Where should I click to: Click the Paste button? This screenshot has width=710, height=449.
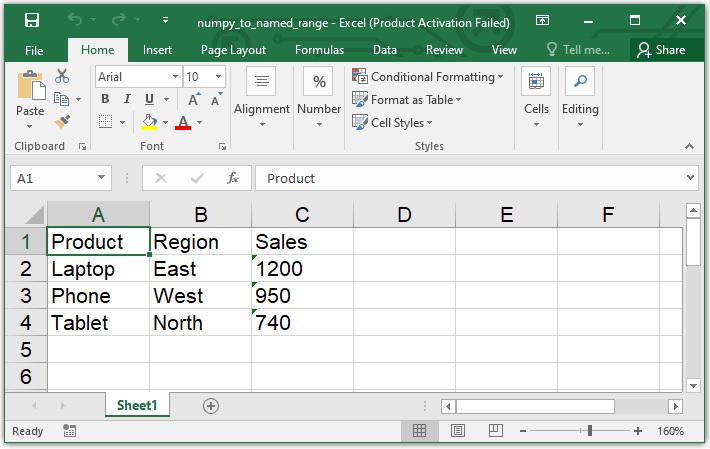click(30, 94)
